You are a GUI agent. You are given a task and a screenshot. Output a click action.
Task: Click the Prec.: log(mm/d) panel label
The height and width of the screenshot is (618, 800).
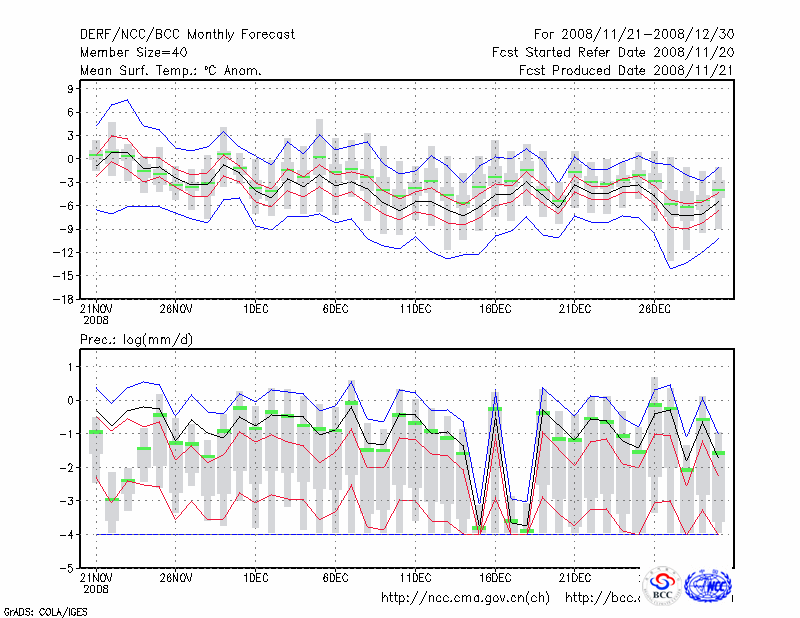pyautogui.click(x=136, y=340)
